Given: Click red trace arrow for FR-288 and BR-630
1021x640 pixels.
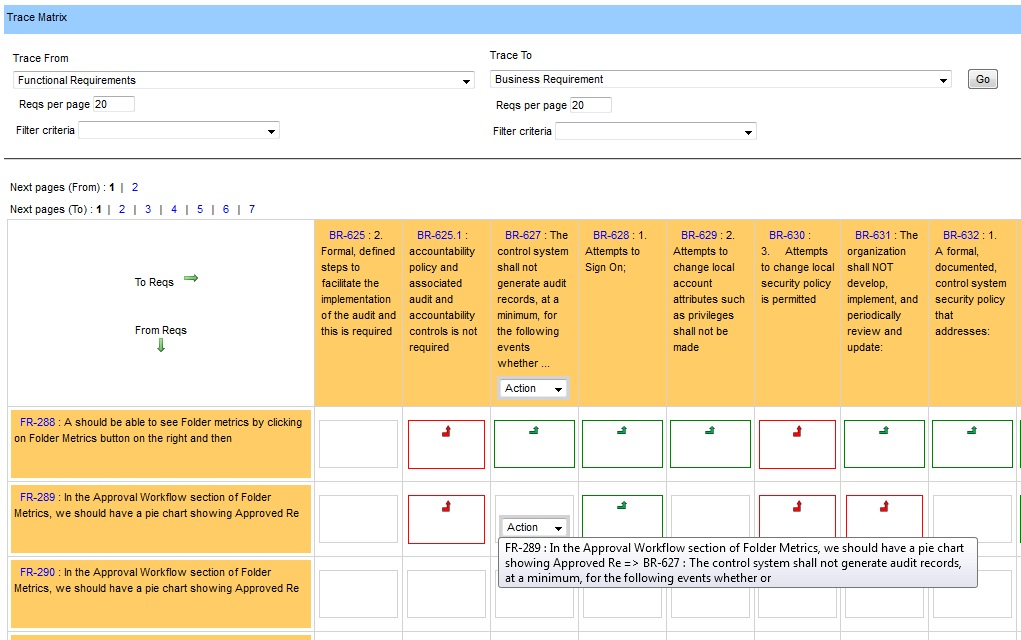Looking at the screenshot, I should tap(797, 431).
